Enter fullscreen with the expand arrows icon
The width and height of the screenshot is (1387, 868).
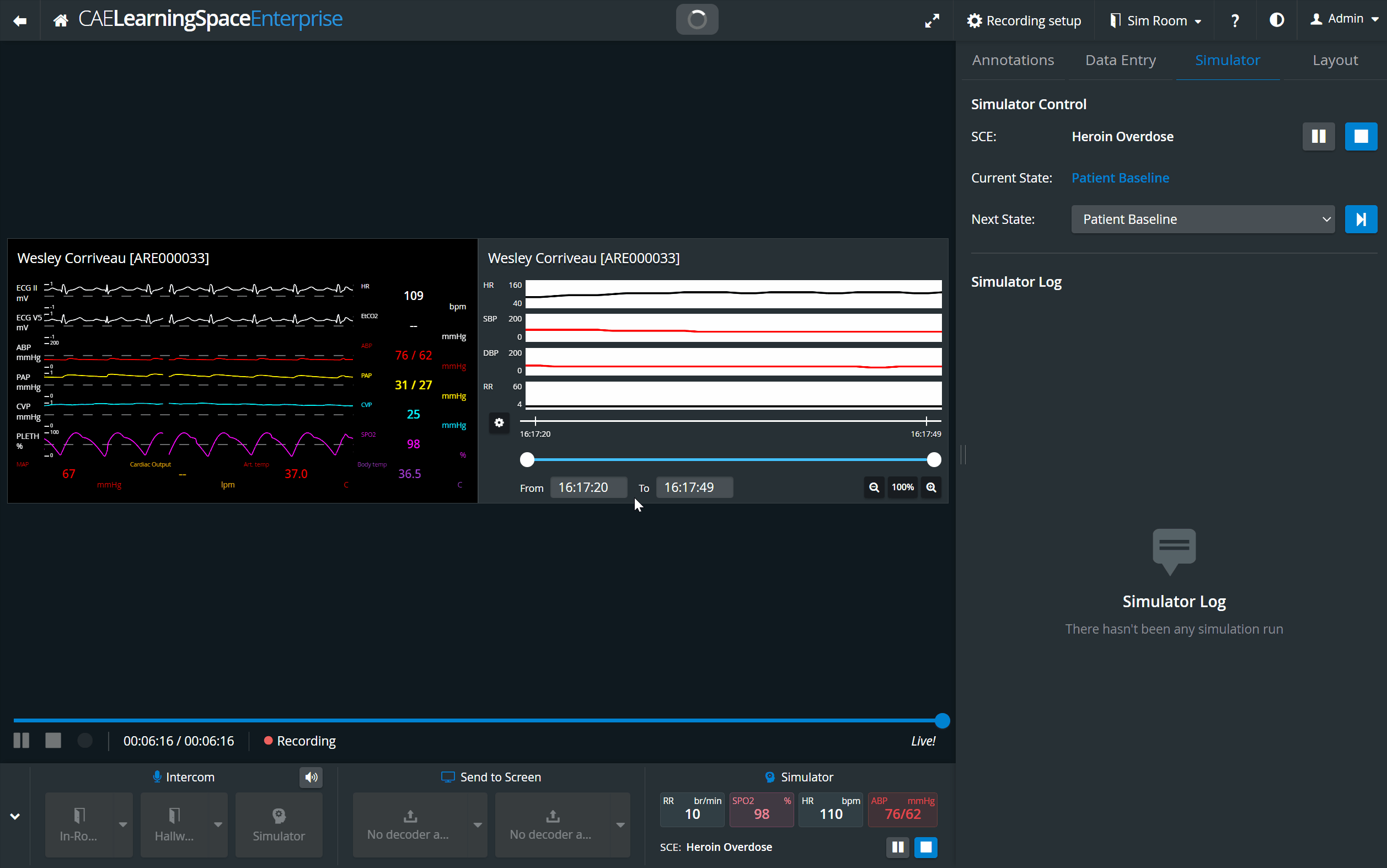coord(933,20)
